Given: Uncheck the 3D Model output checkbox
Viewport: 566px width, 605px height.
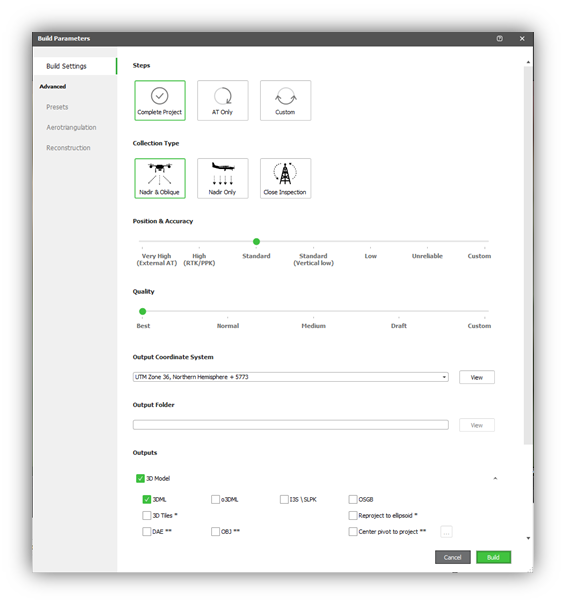Looking at the screenshot, I should (x=140, y=478).
